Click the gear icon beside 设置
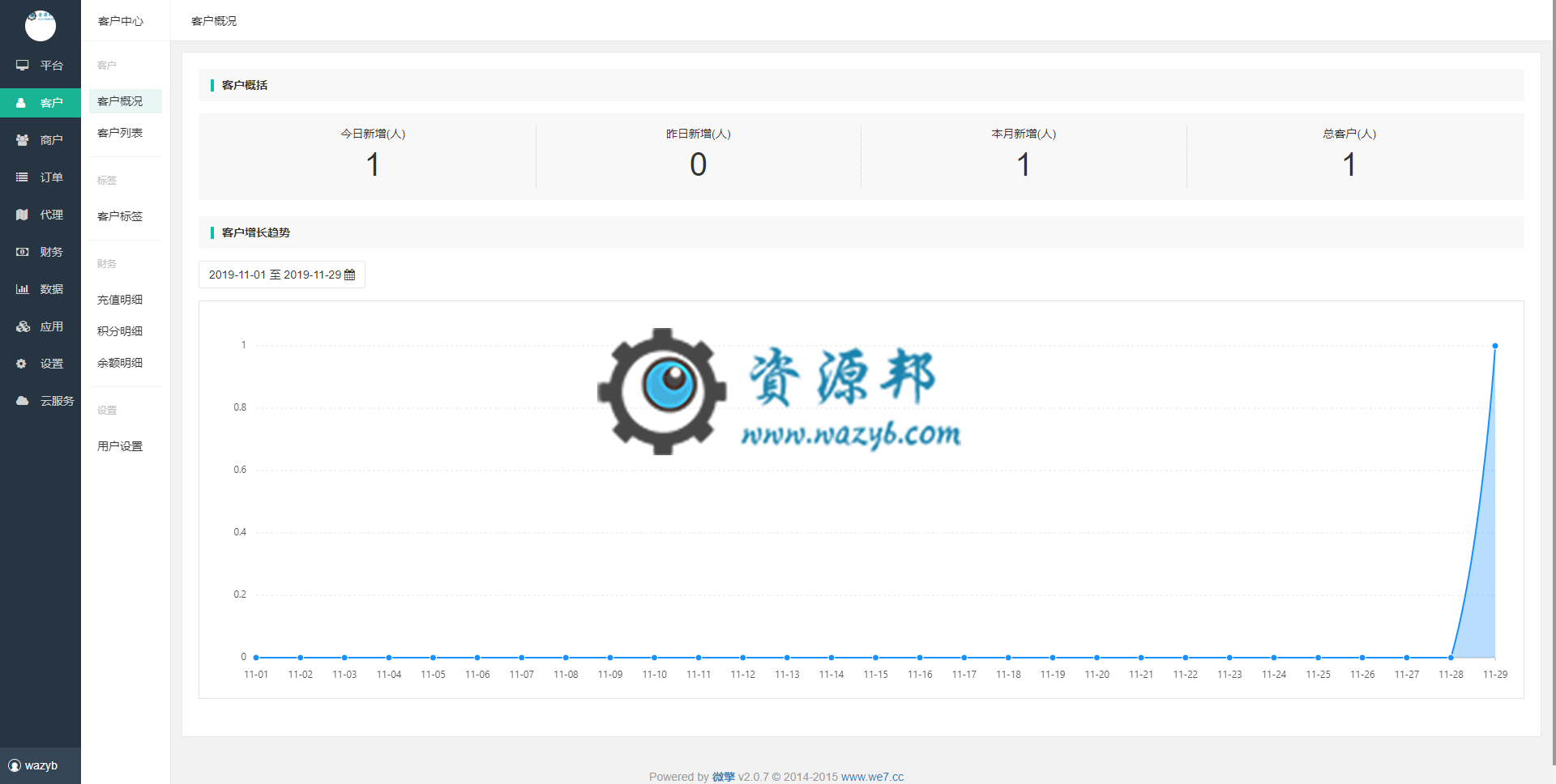Screen dimensions: 1556x784 click(21, 364)
